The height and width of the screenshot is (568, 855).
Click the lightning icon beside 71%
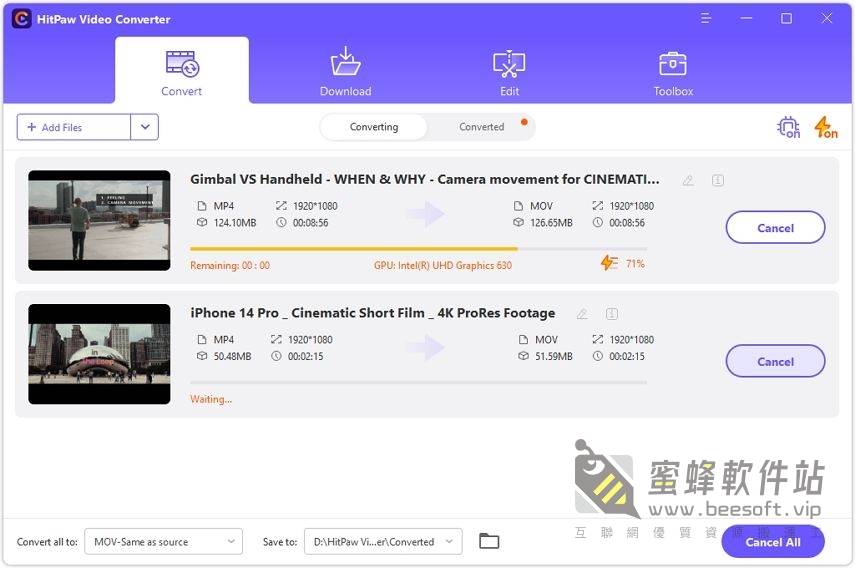click(609, 263)
